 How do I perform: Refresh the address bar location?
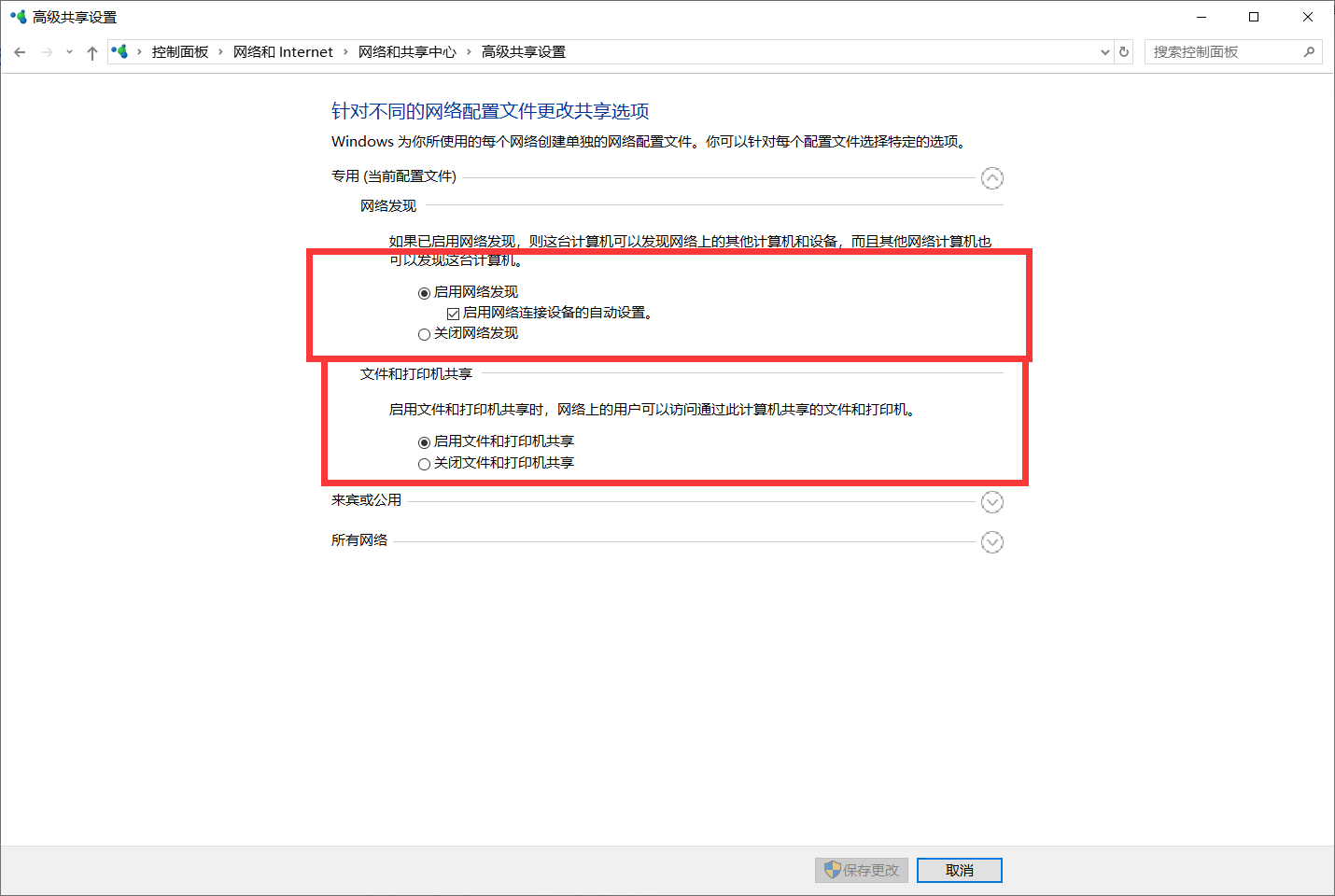[x=1124, y=52]
